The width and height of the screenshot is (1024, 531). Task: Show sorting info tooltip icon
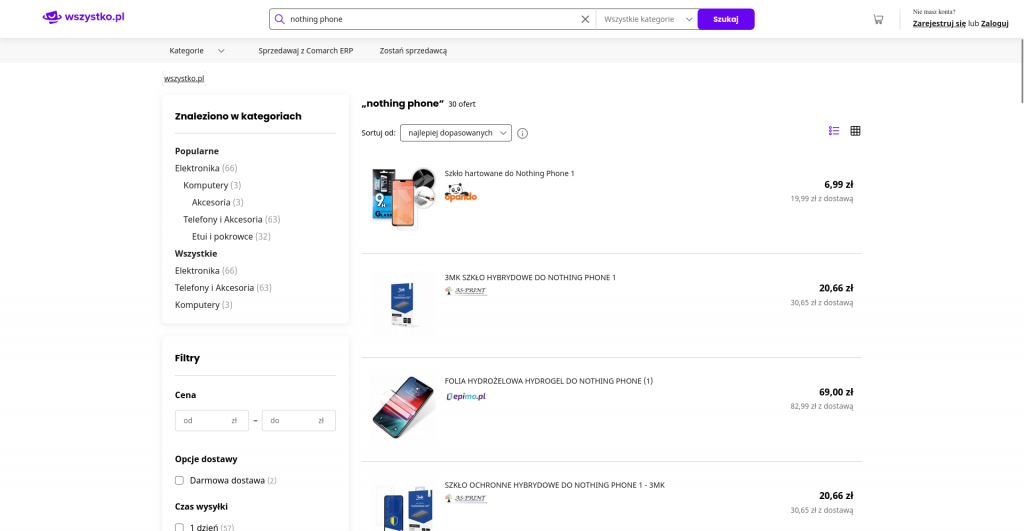click(x=522, y=133)
